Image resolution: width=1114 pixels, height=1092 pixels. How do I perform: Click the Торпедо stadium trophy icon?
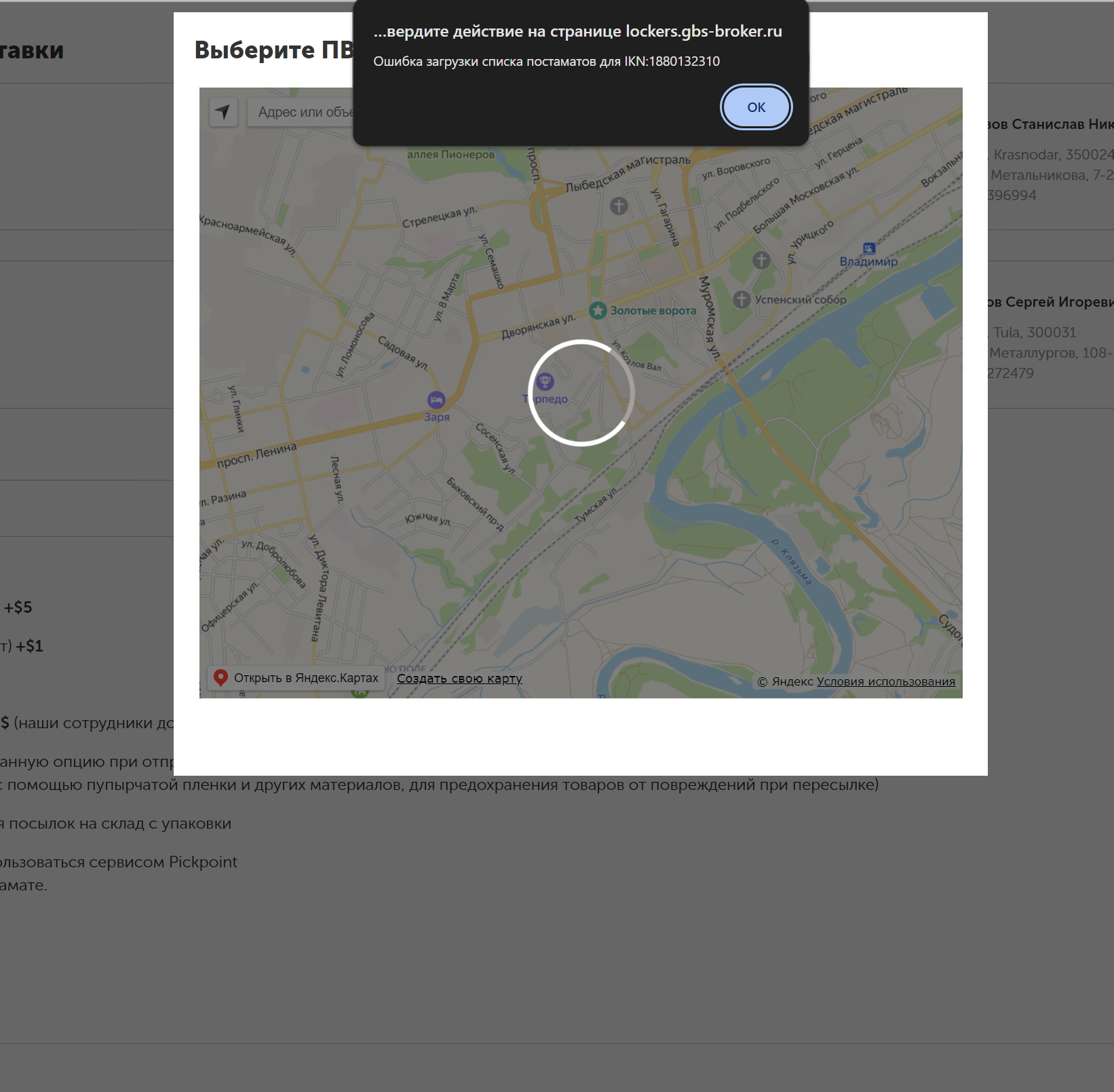point(545,382)
